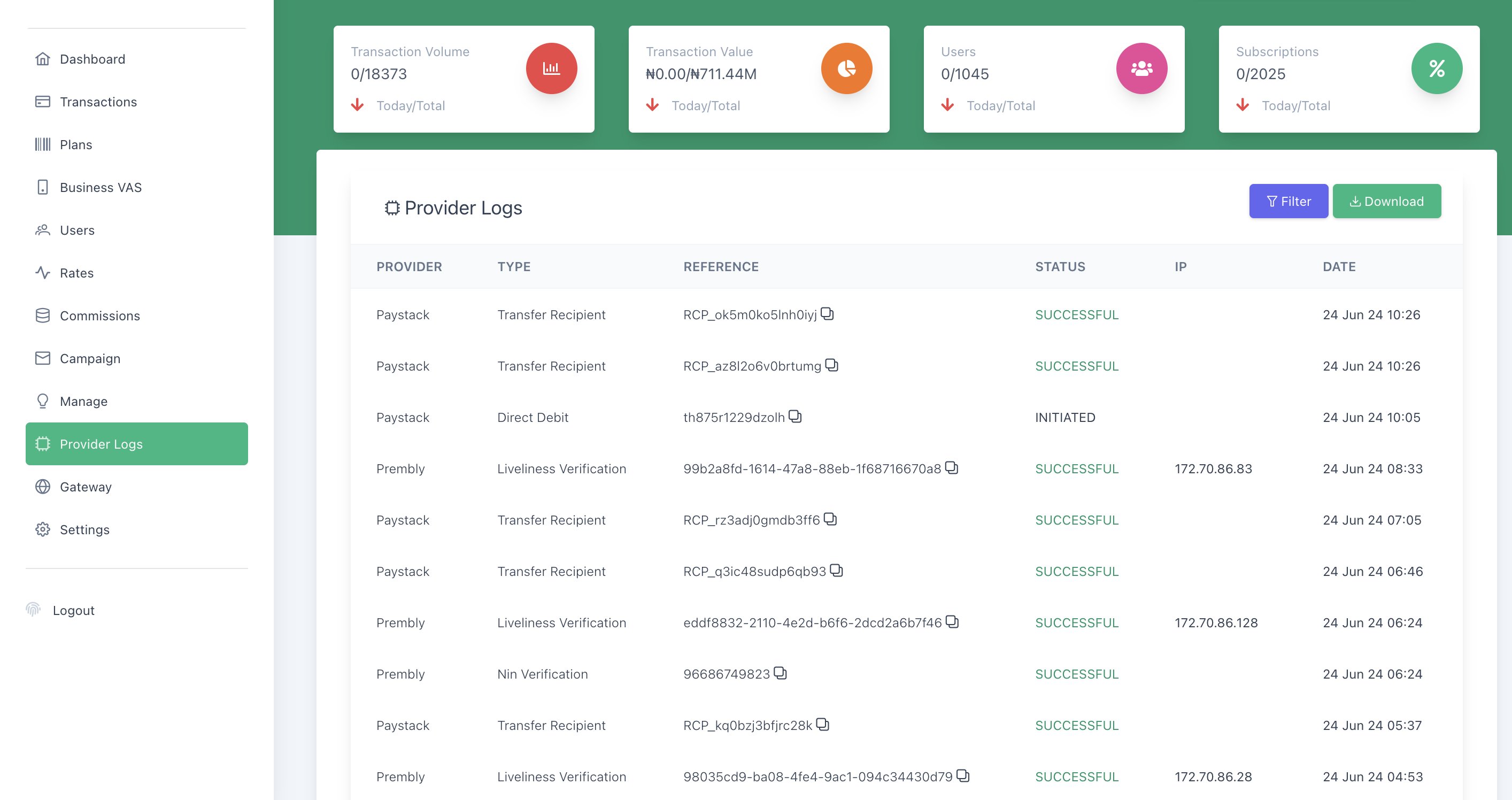The height and width of the screenshot is (800, 1512).
Task: Copy reference RCP_kq0bzj3bfjrc28k
Action: click(822, 724)
